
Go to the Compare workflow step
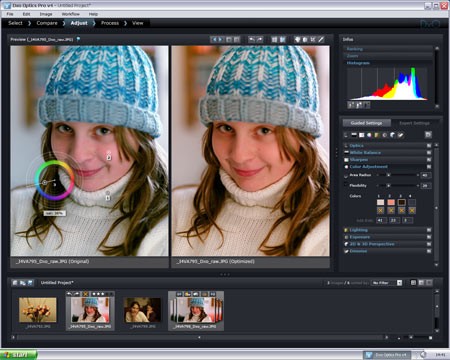(47, 23)
